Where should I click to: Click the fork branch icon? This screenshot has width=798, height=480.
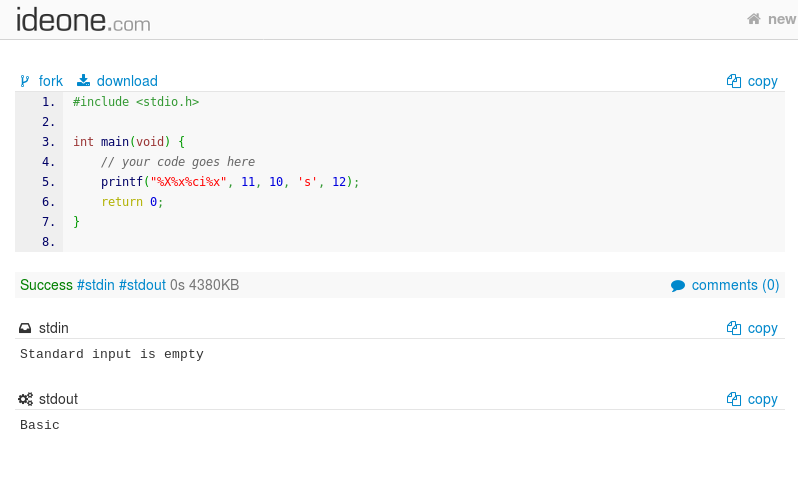(x=24, y=81)
